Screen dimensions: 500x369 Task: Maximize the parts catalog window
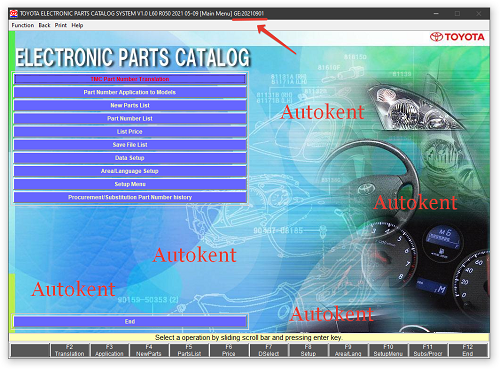coord(457,13)
